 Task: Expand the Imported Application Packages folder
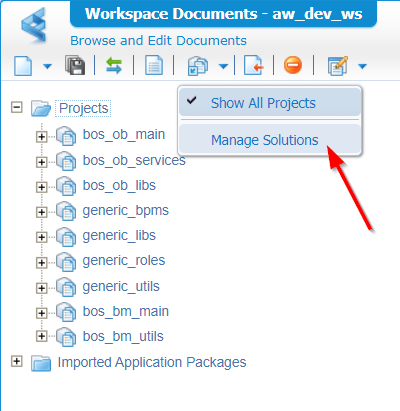(x=17, y=361)
